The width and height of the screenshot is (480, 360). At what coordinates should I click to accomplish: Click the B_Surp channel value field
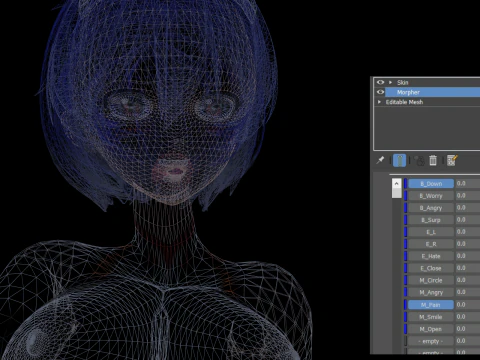pyautogui.click(x=468, y=220)
